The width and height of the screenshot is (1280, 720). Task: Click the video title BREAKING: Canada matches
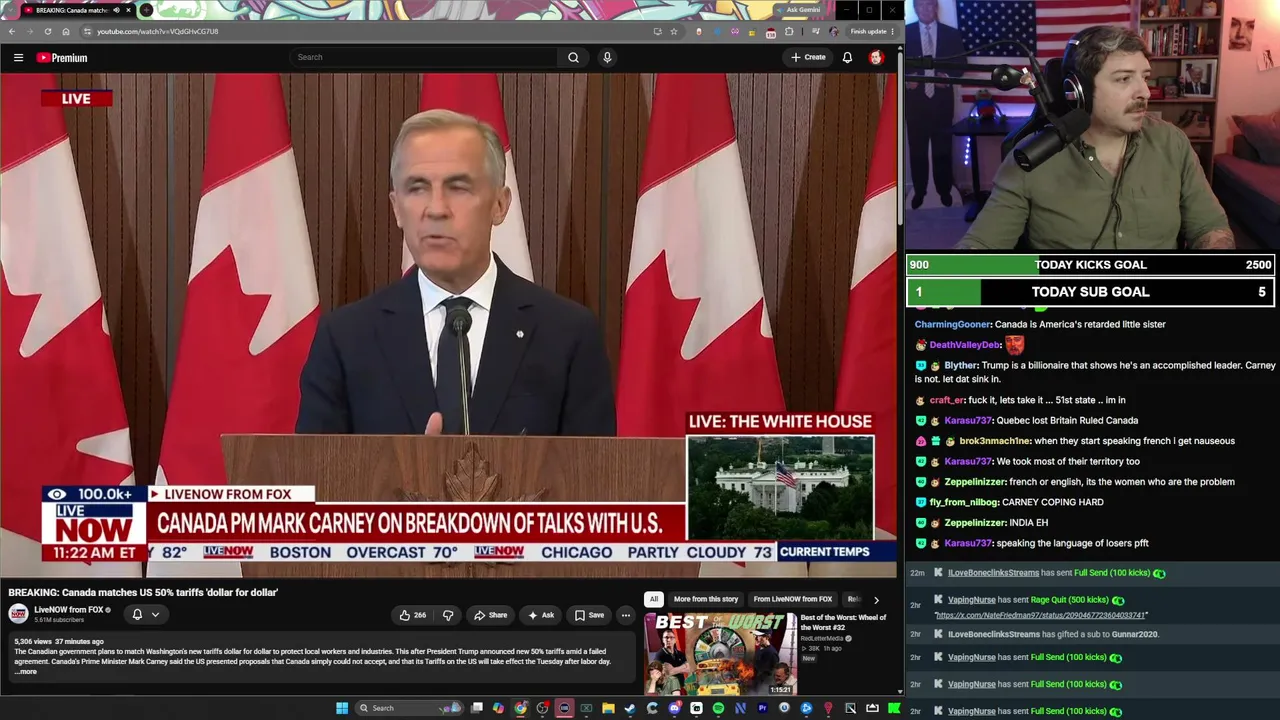pyautogui.click(x=143, y=592)
